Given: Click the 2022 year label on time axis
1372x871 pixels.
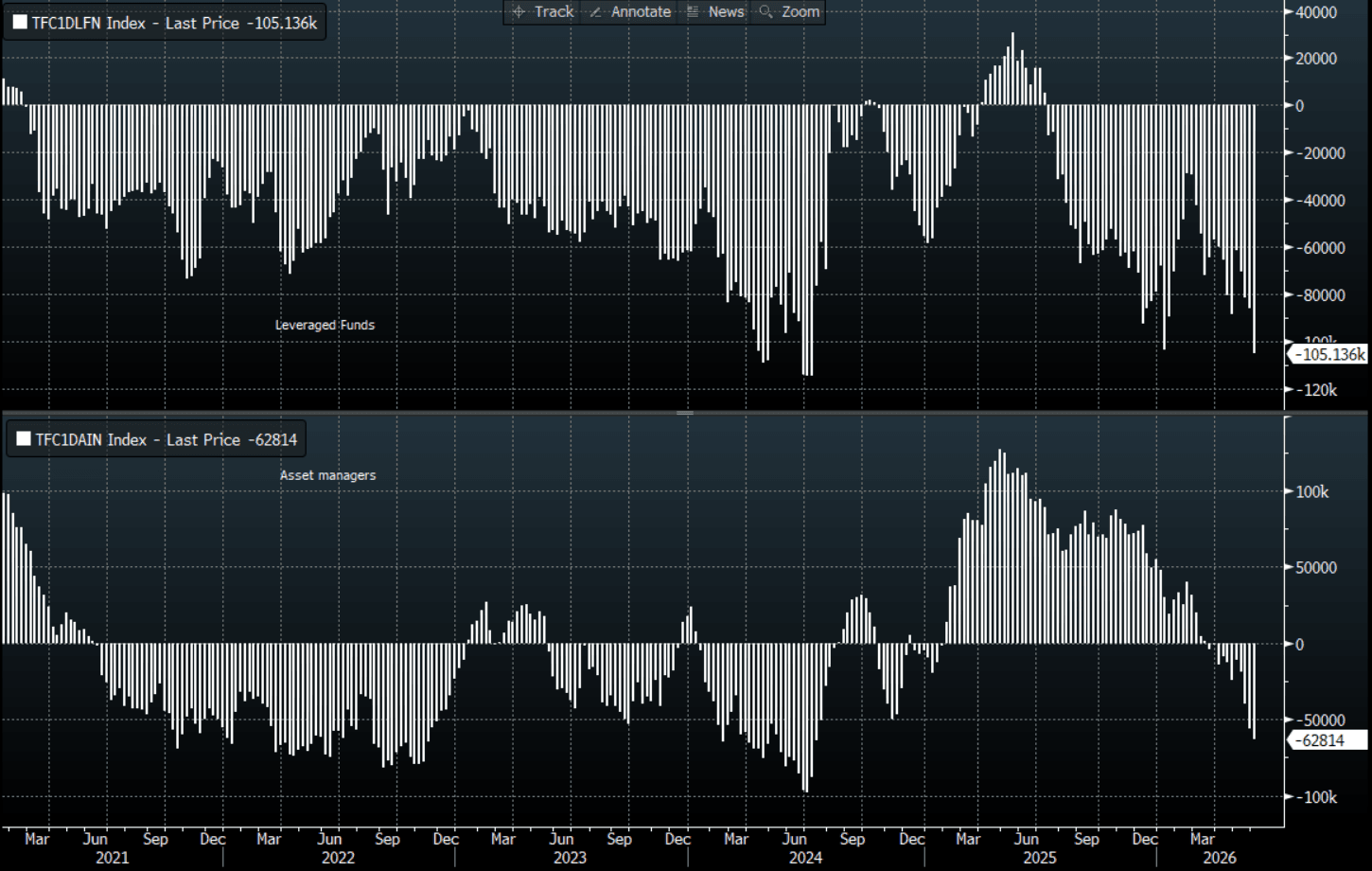Looking at the screenshot, I should pos(338,858).
